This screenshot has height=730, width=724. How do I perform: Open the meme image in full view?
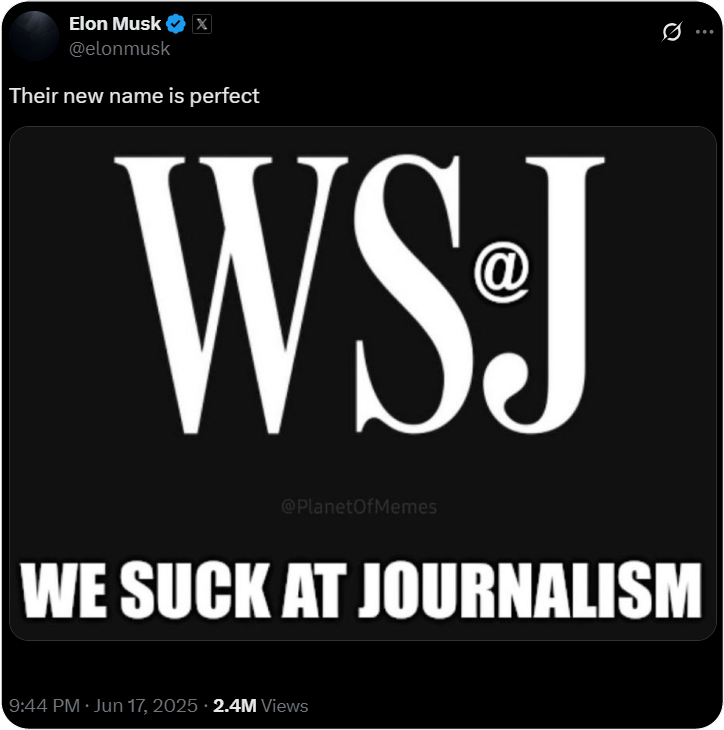tap(363, 383)
